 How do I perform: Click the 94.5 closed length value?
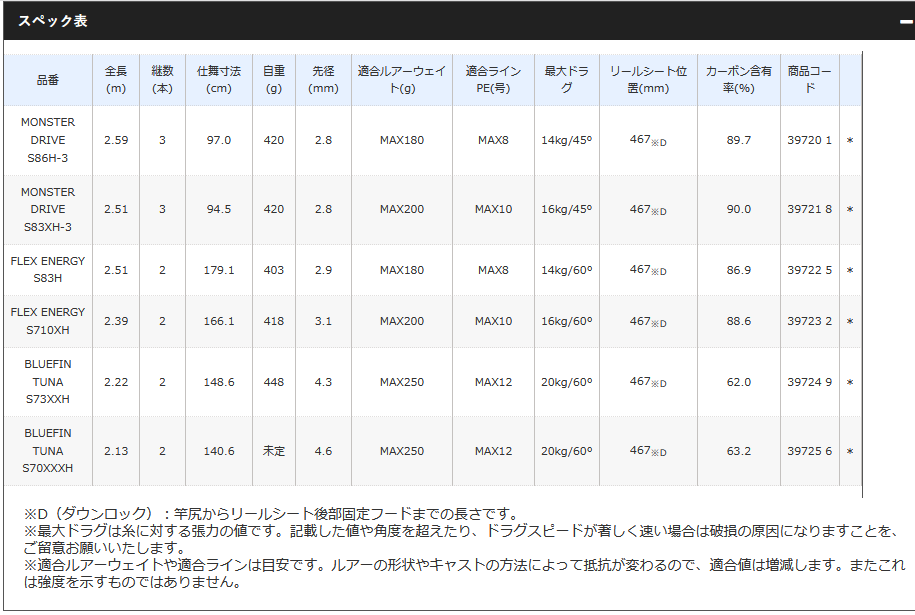219,209
